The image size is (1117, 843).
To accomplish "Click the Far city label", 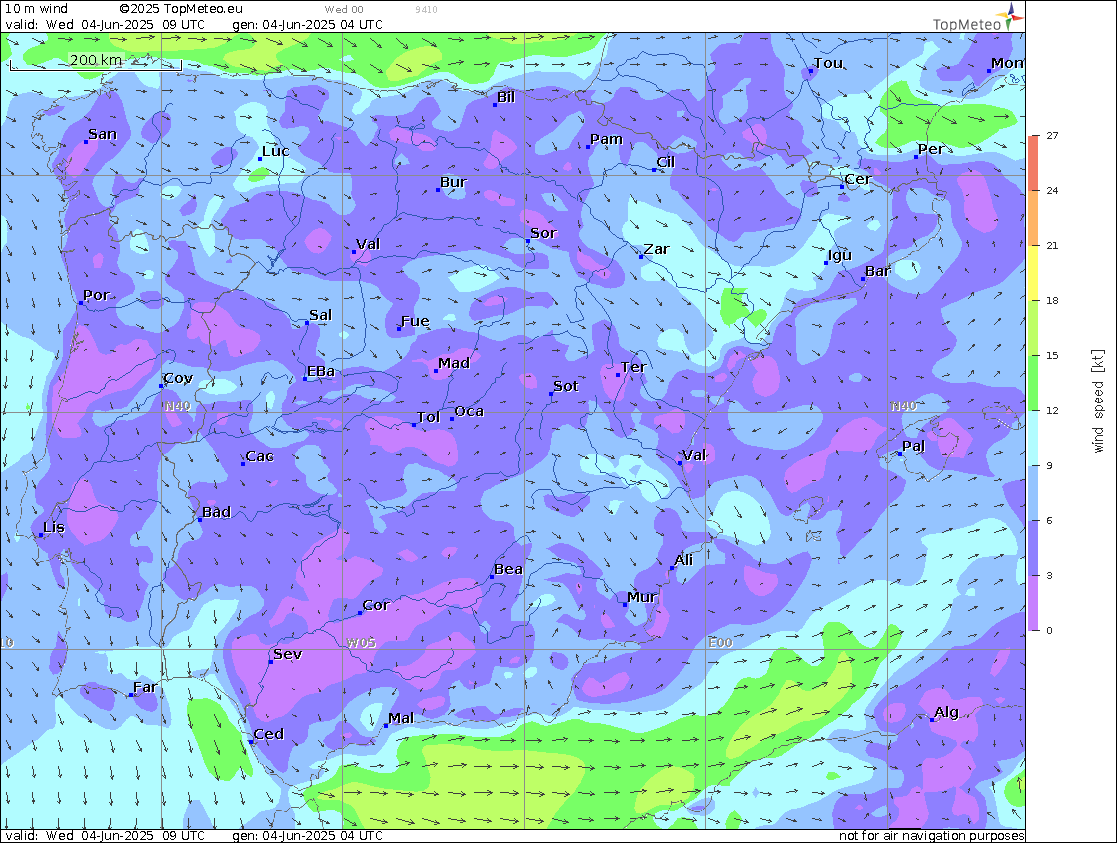I will [145, 687].
